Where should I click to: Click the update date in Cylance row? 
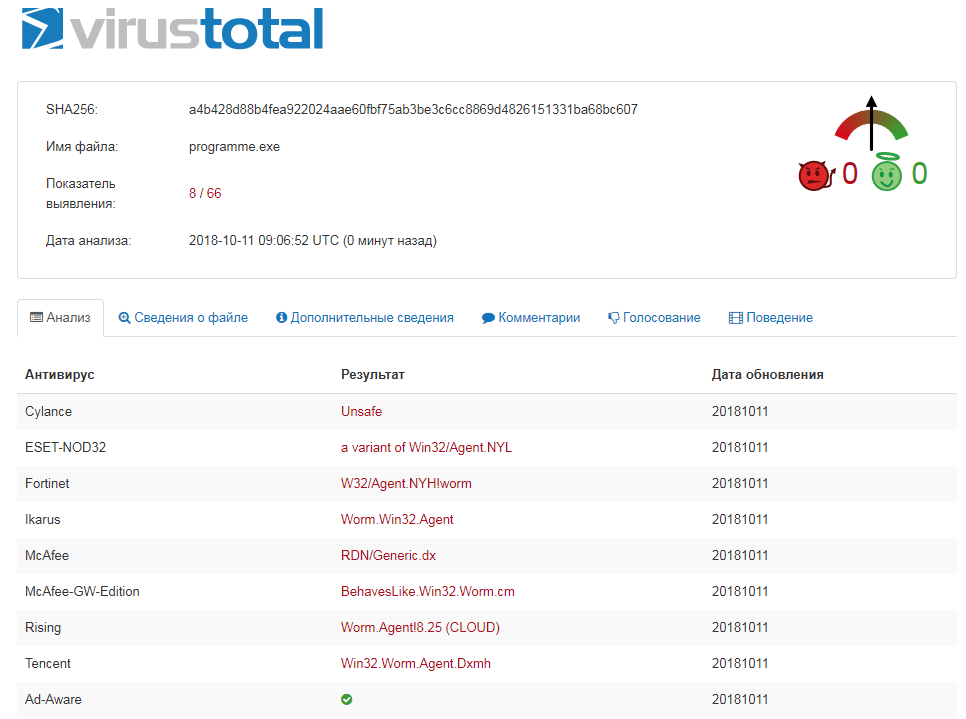[x=740, y=412]
